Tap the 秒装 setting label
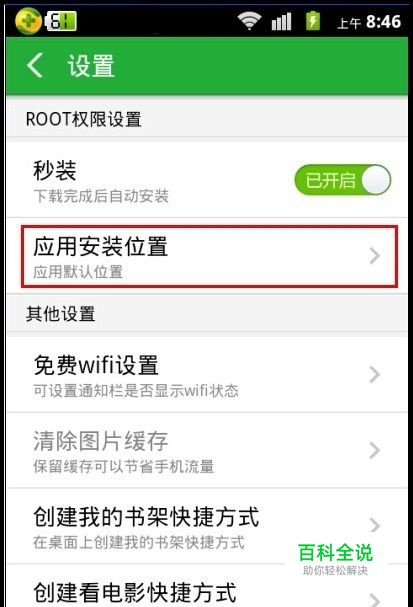 [55, 170]
